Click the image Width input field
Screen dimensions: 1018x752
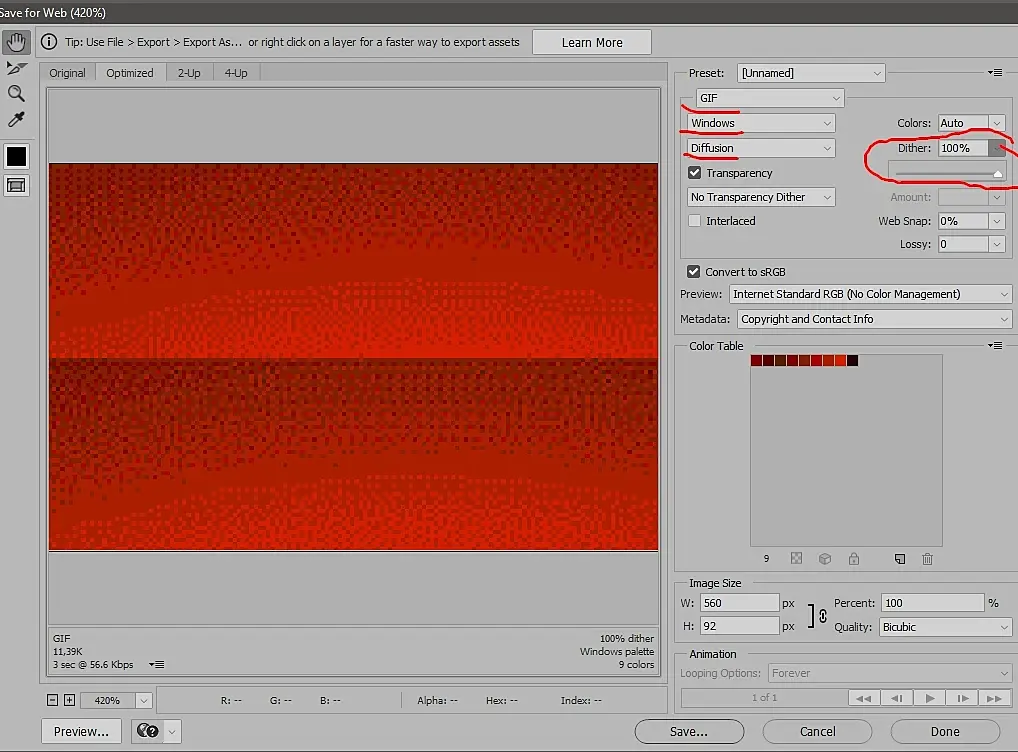[739, 603]
